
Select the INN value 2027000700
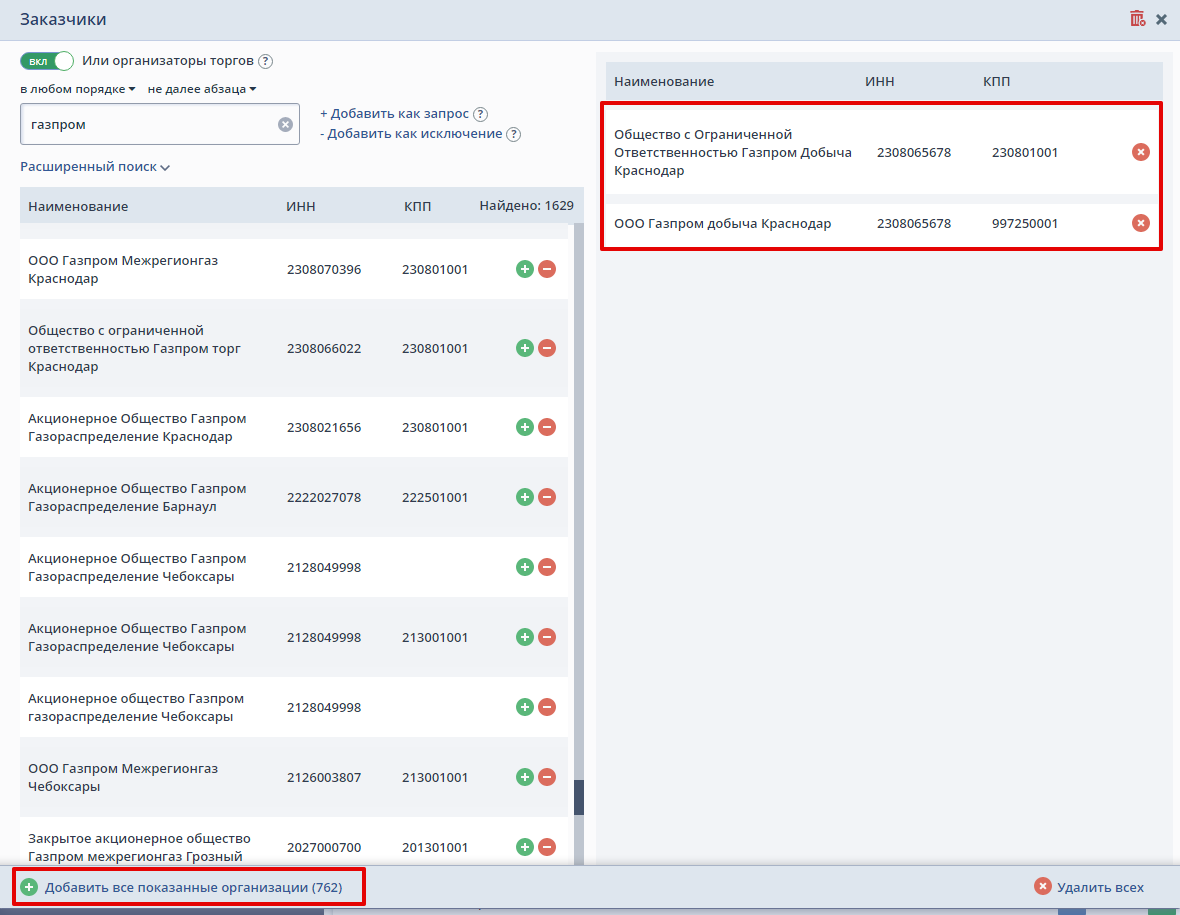pyautogui.click(x=324, y=847)
